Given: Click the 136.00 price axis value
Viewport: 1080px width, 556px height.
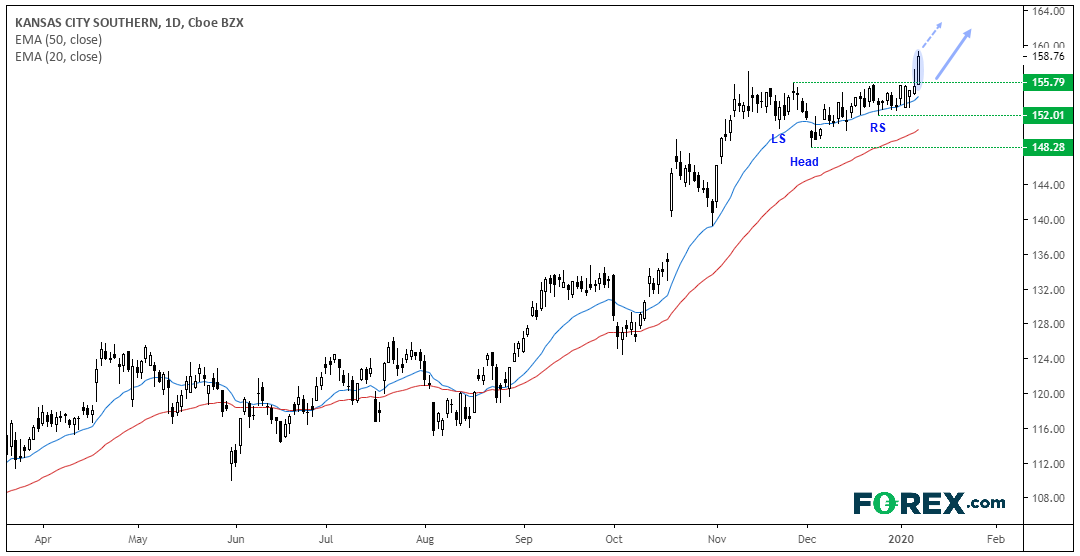Looking at the screenshot, I should [1048, 255].
